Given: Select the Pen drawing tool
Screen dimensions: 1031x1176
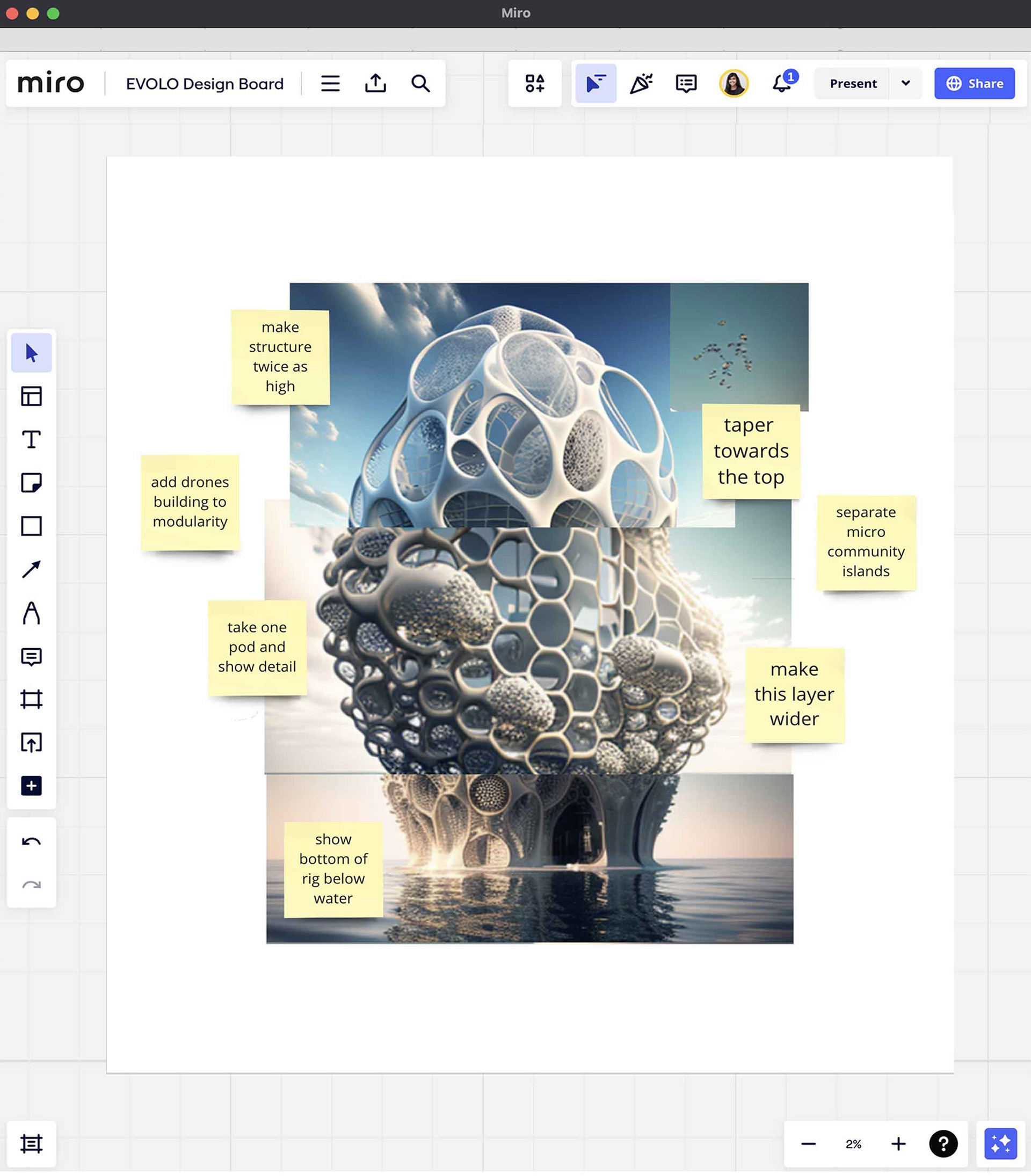Looking at the screenshot, I should click(31, 613).
